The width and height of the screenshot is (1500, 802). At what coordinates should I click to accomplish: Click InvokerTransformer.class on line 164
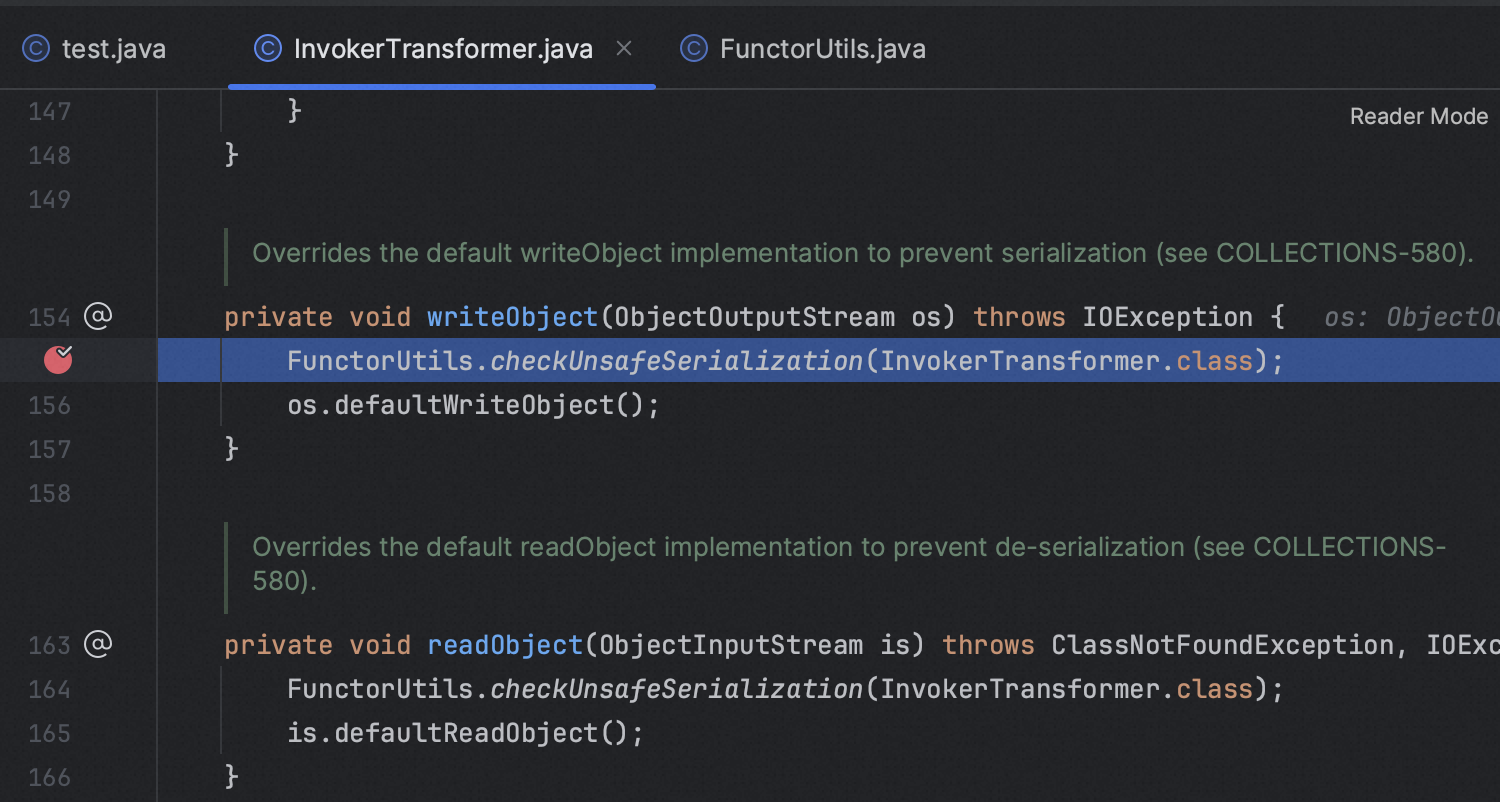coord(1066,689)
